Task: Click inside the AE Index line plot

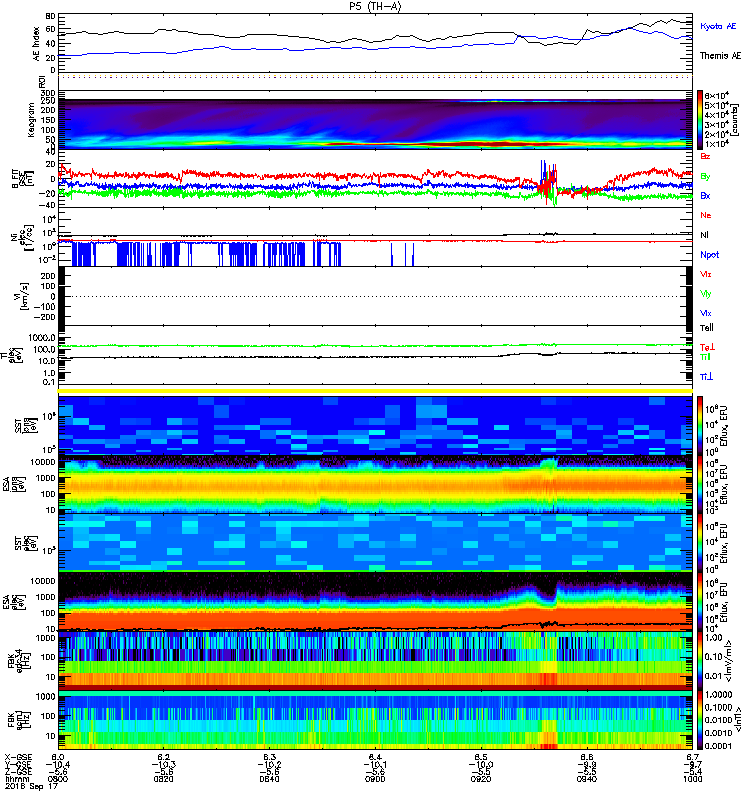Action: tap(375, 43)
